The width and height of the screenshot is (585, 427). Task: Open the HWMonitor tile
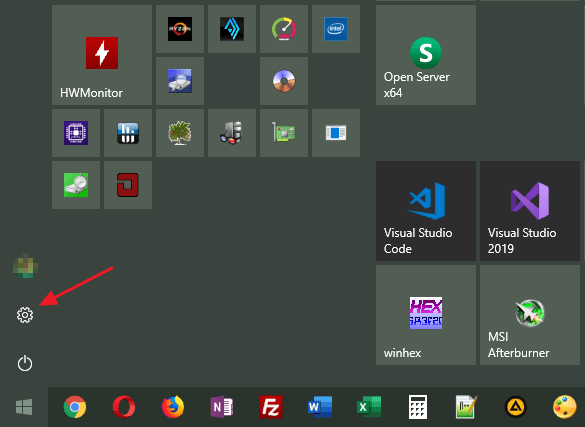[x=102, y=55]
